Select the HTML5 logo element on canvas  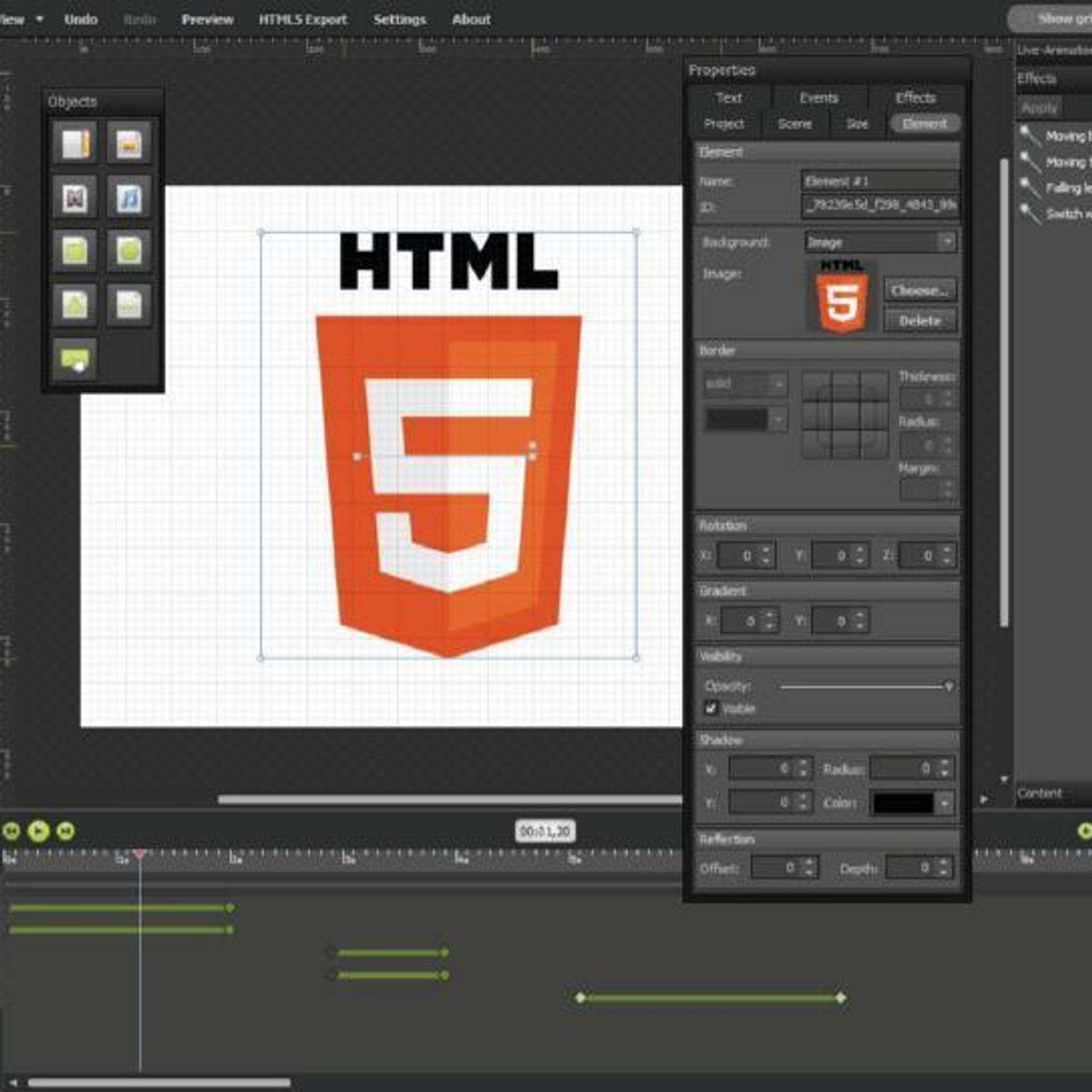click(448, 445)
